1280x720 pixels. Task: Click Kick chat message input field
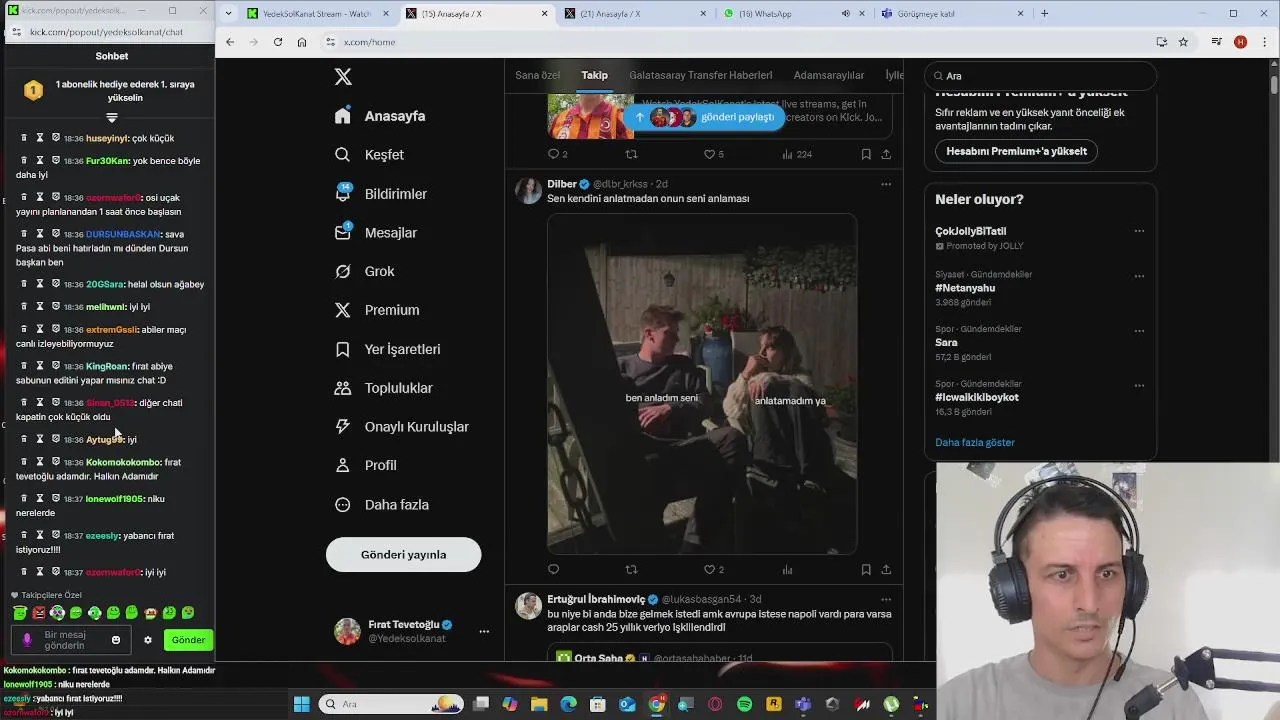[x=70, y=640]
